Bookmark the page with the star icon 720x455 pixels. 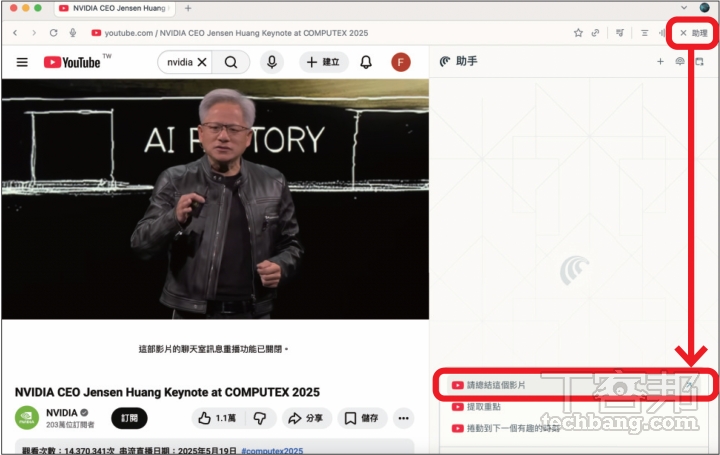pyautogui.click(x=578, y=33)
